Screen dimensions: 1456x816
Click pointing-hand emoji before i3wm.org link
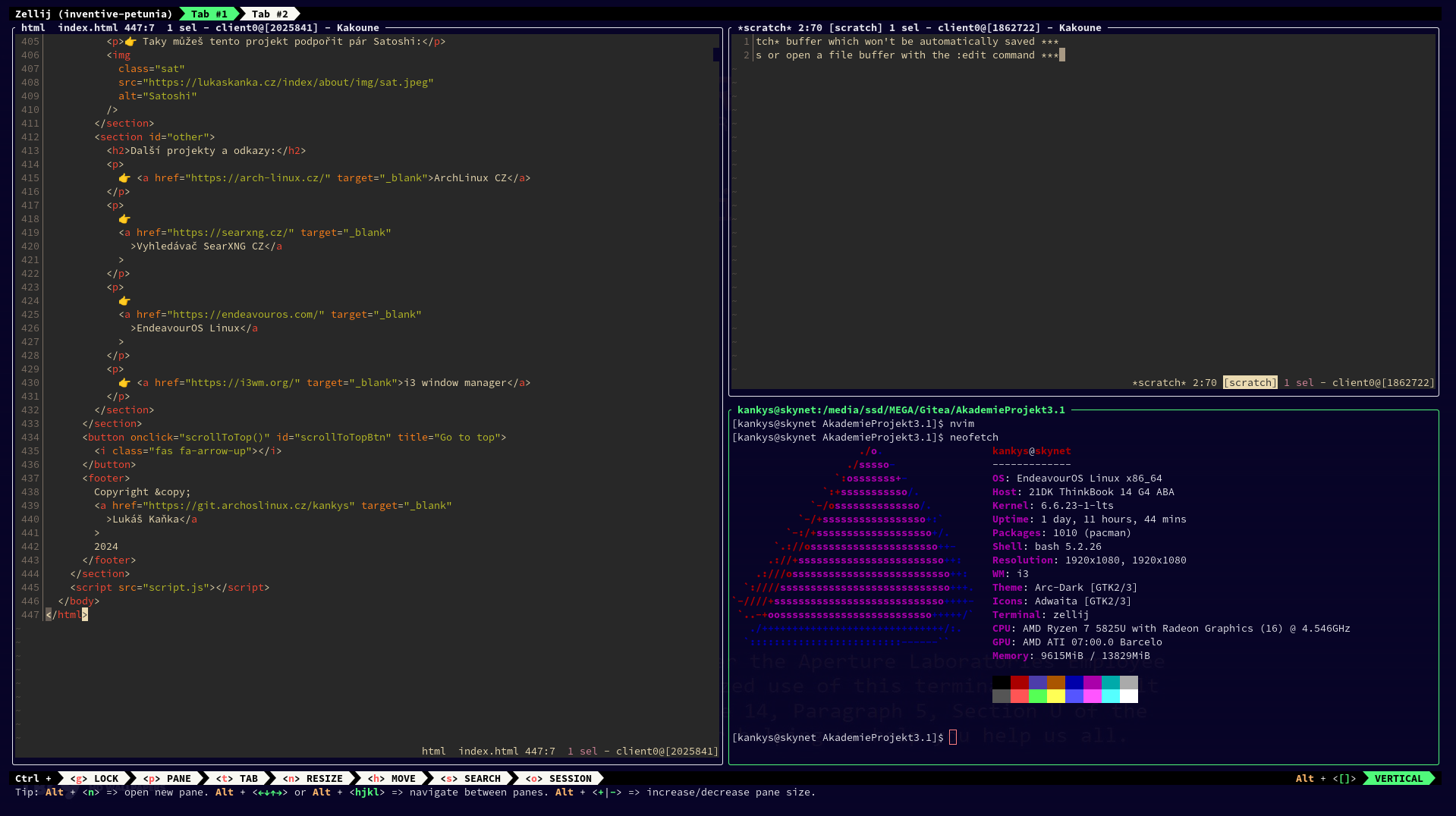124,383
